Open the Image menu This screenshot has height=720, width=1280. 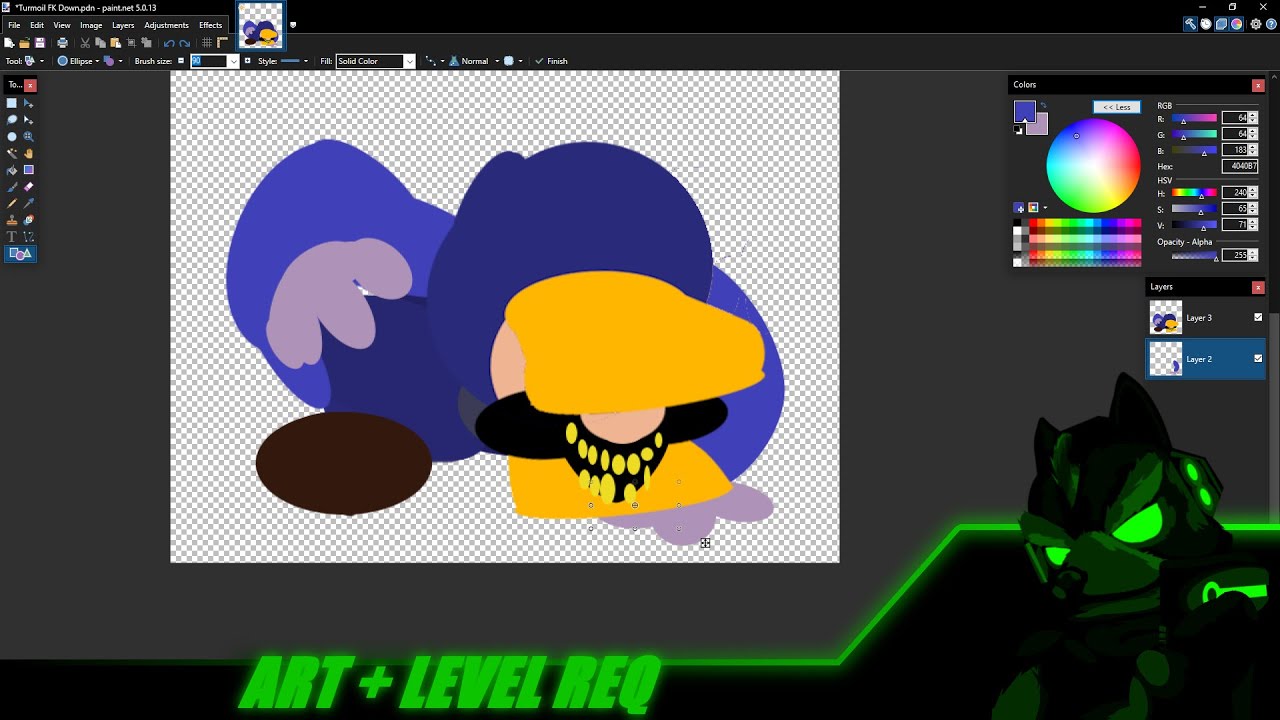91,25
